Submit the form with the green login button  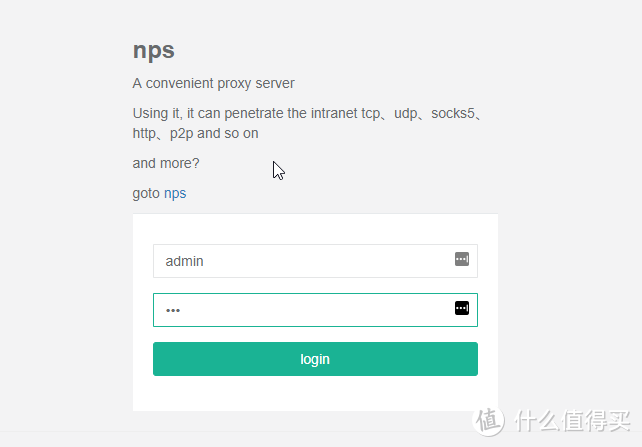tap(315, 359)
